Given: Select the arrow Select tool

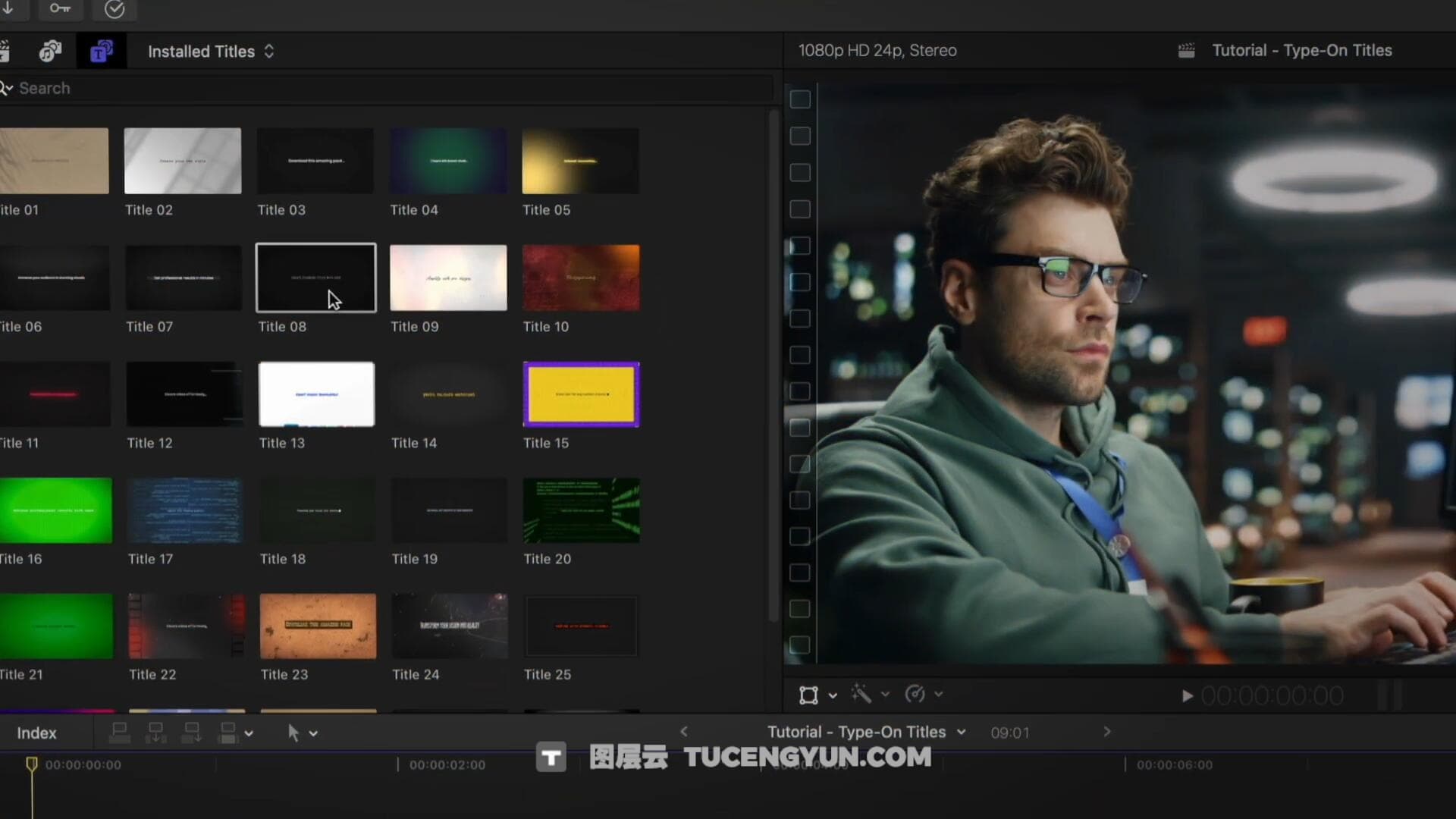Looking at the screenshot, I should 293,733.
